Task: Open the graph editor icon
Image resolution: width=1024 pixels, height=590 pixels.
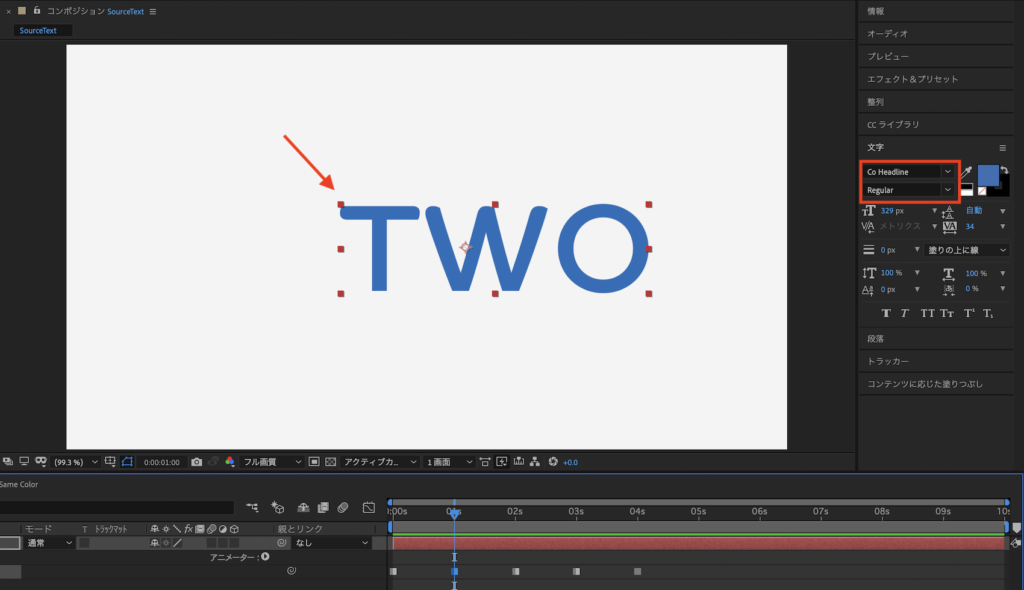Action: tap(369, 507)
